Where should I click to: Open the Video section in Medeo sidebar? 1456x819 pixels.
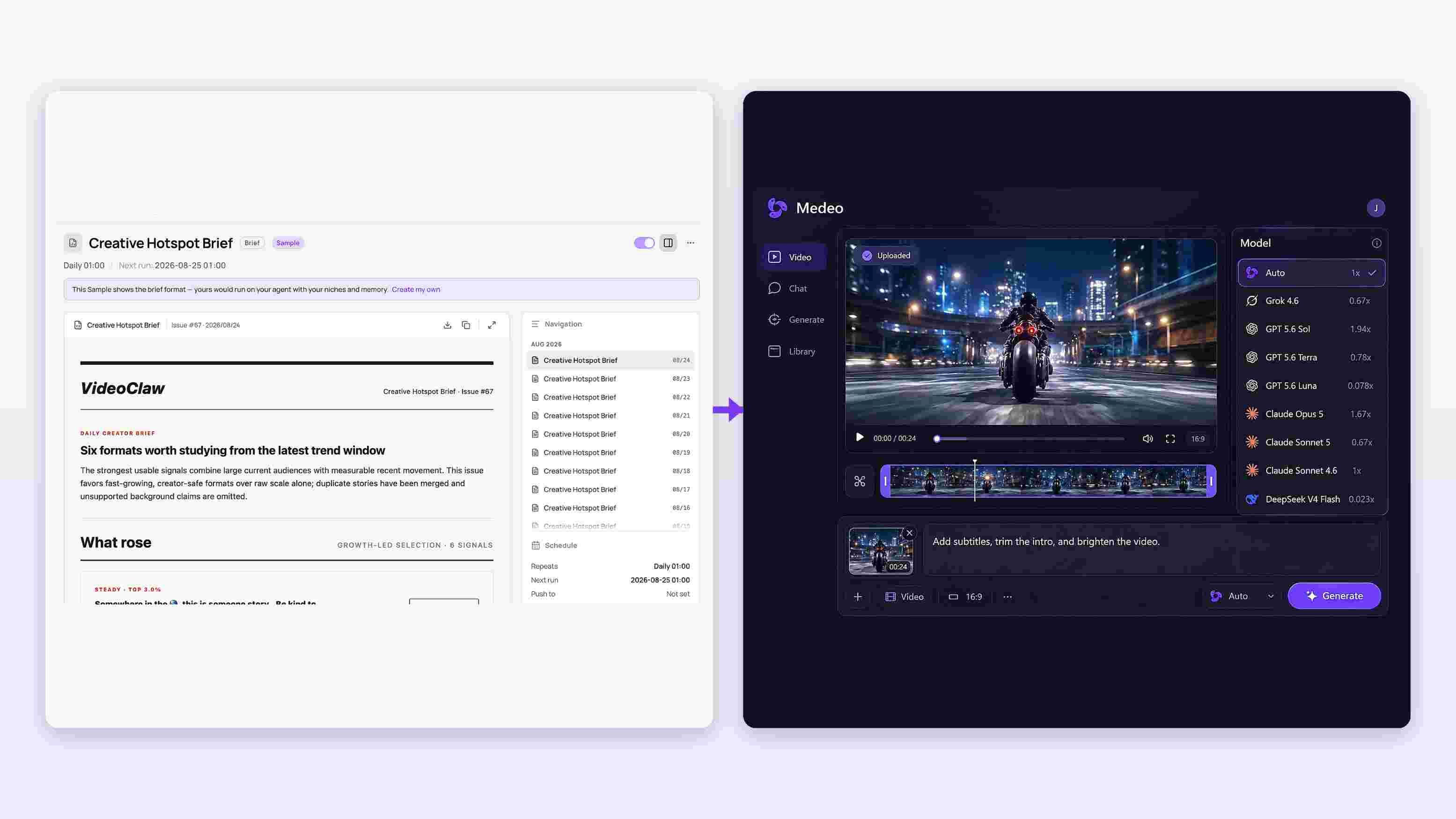pos(794,257)
